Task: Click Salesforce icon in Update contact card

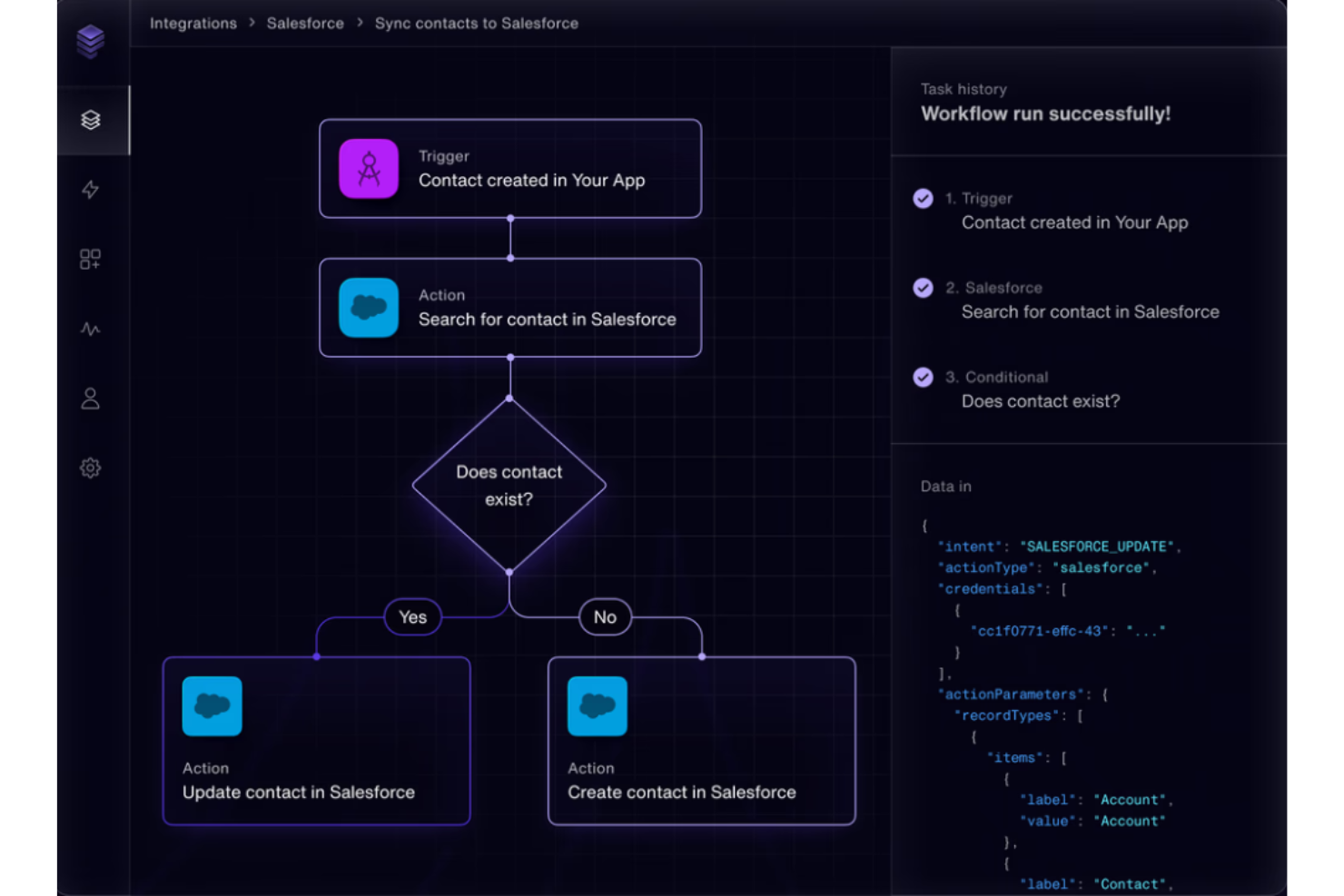Action: [x=212, y=706]
